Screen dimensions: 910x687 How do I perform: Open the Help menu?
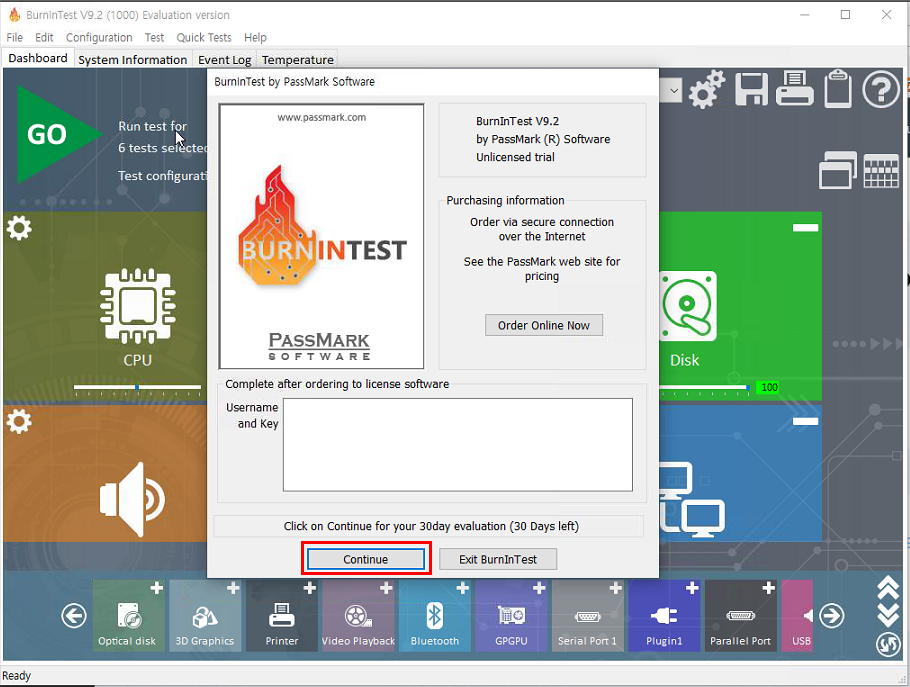coord(255,38)
